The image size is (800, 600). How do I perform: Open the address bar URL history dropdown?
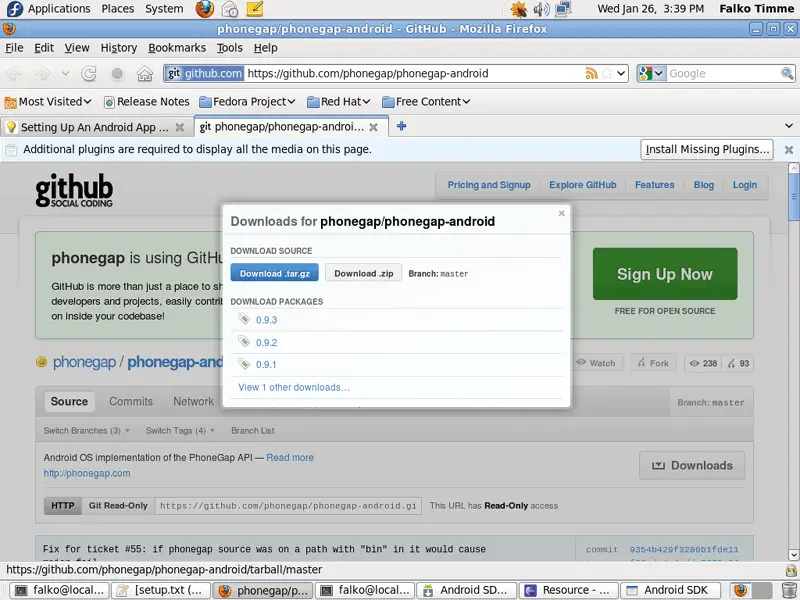point(621,73)
